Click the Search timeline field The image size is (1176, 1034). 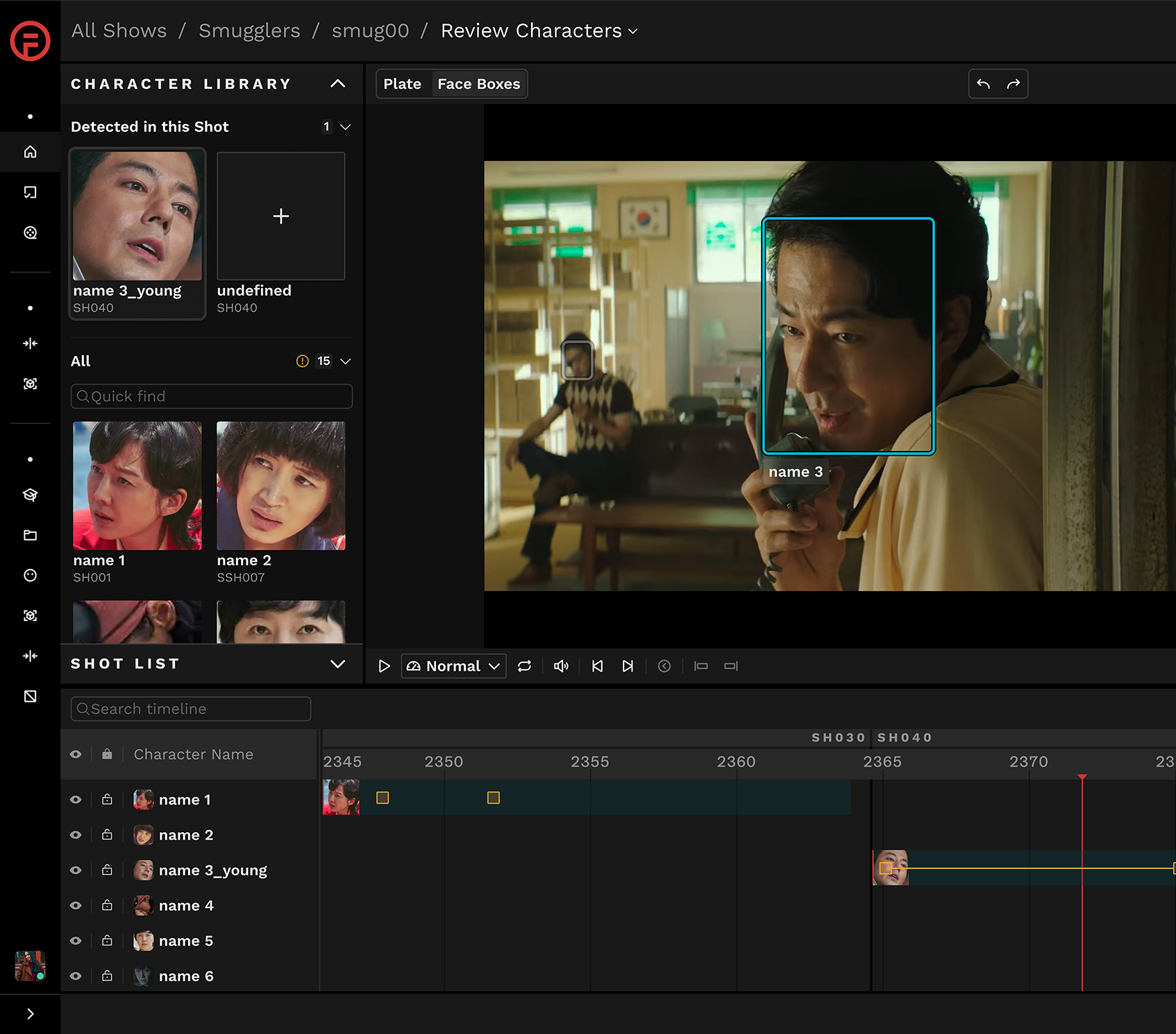click(x=191, y=709)
